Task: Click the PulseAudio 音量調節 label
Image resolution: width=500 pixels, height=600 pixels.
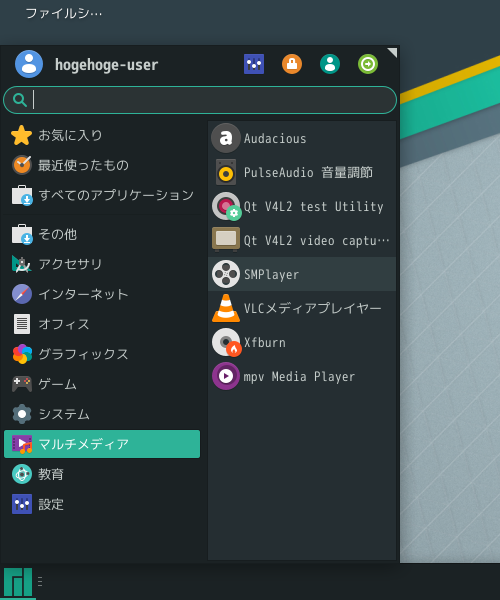Action: [308, 172]
